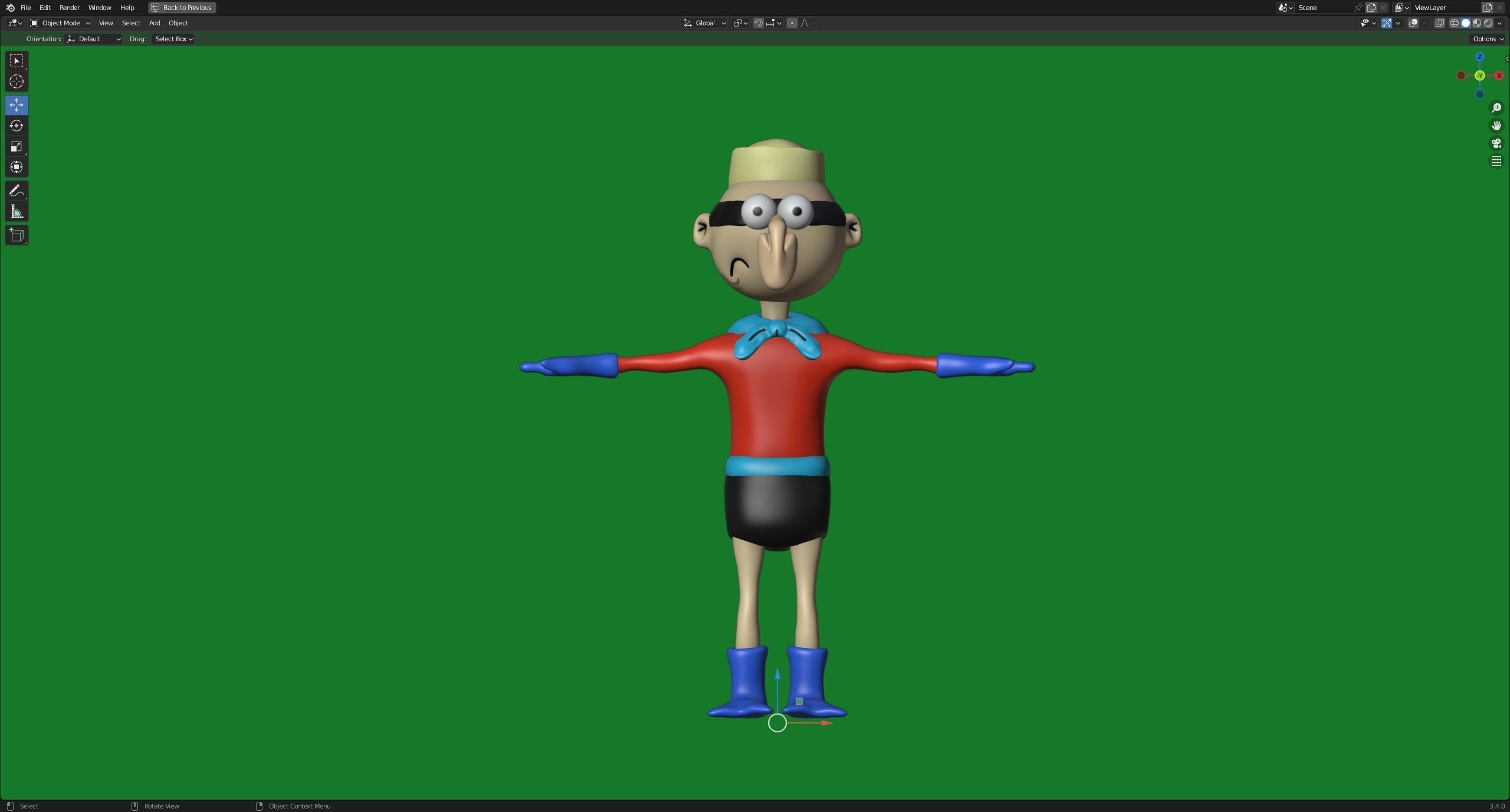Activate the Add Cube tool
1510x812 pixels.
point(17,235)
